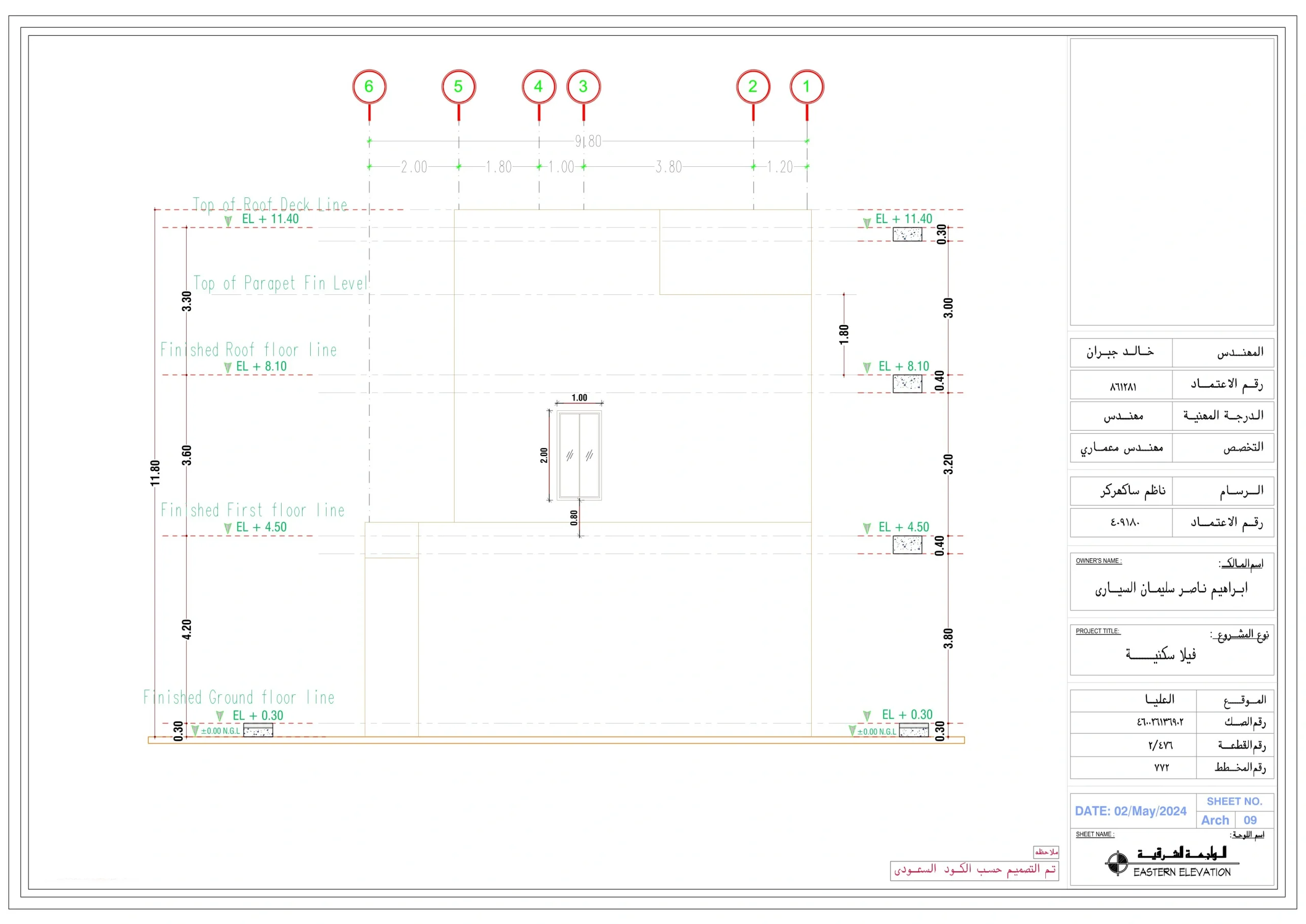Click the sheet number 09 cell
Image resolution: width=1306 pixels, height=924 pixels.
[x=1250, y=820]
